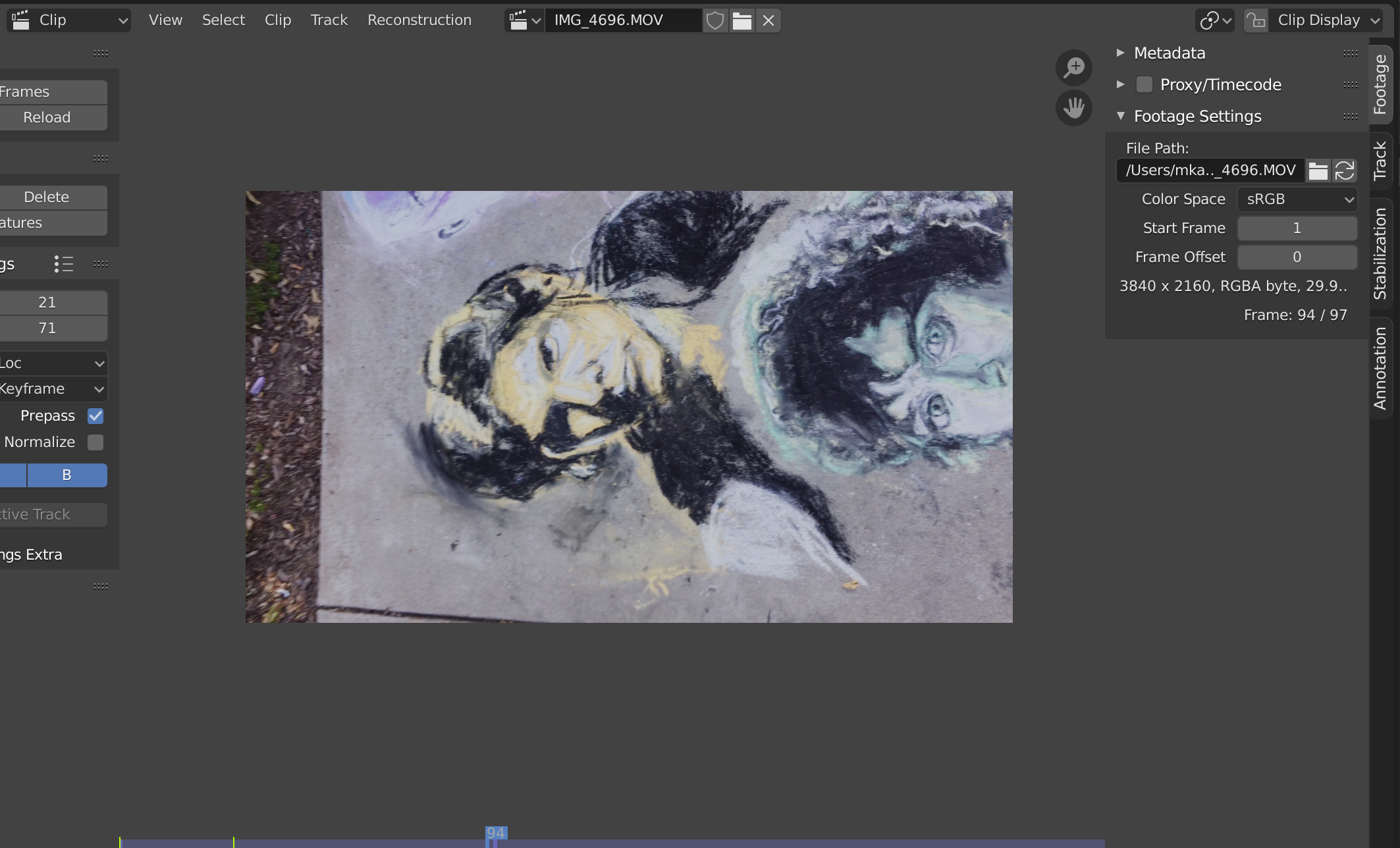The height and width of the screenshot is (848, 1400).
Task: Open the Clip menu next to Select
Action: pos(278,20)
